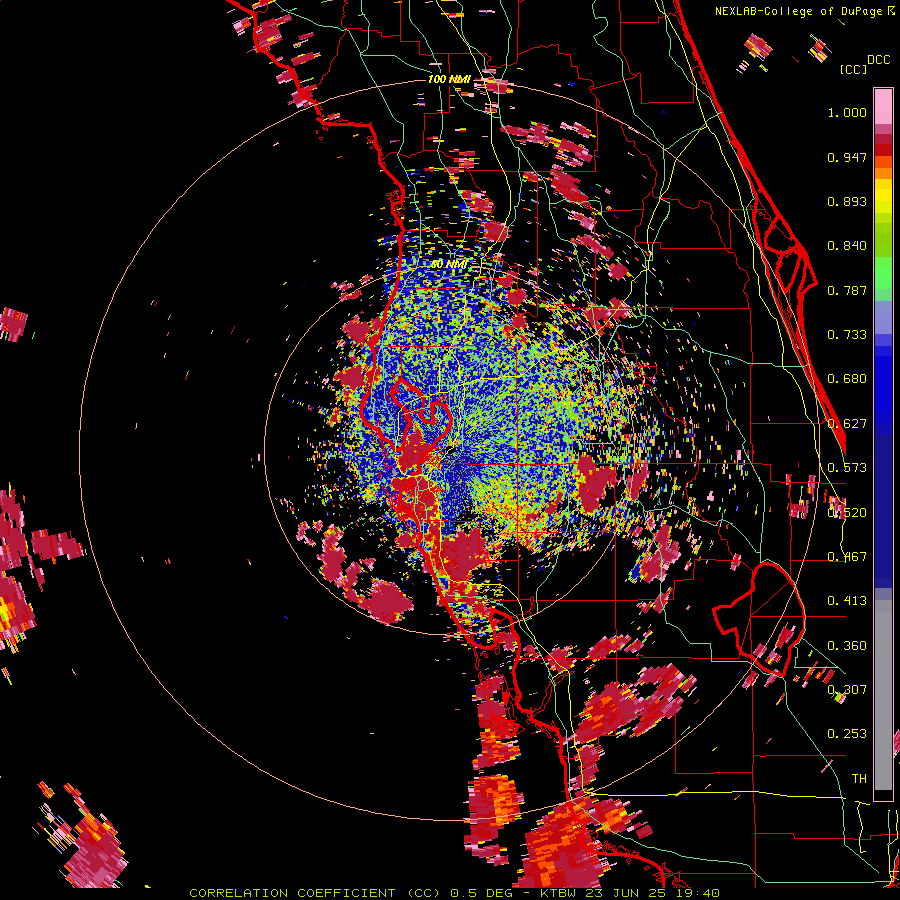Image resolution: width=900 pixels, height=900 pixels.
Task: Click the 50 NMI range ring label
Action: pyautogui.click(x=448, y=265)
